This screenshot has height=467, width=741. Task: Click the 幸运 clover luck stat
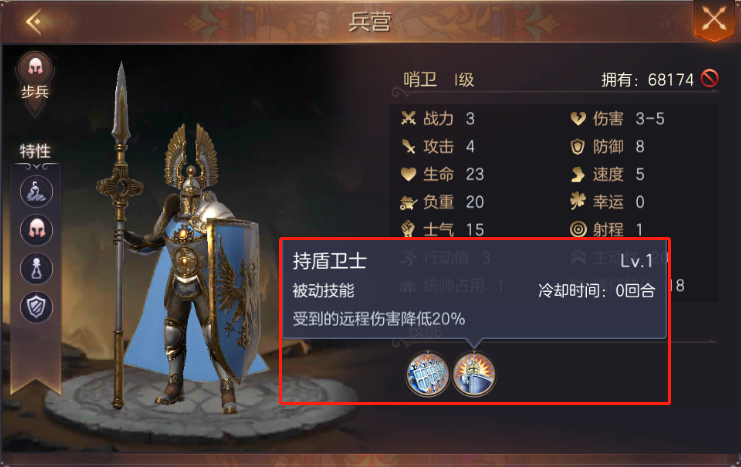(x=607, y=202)
